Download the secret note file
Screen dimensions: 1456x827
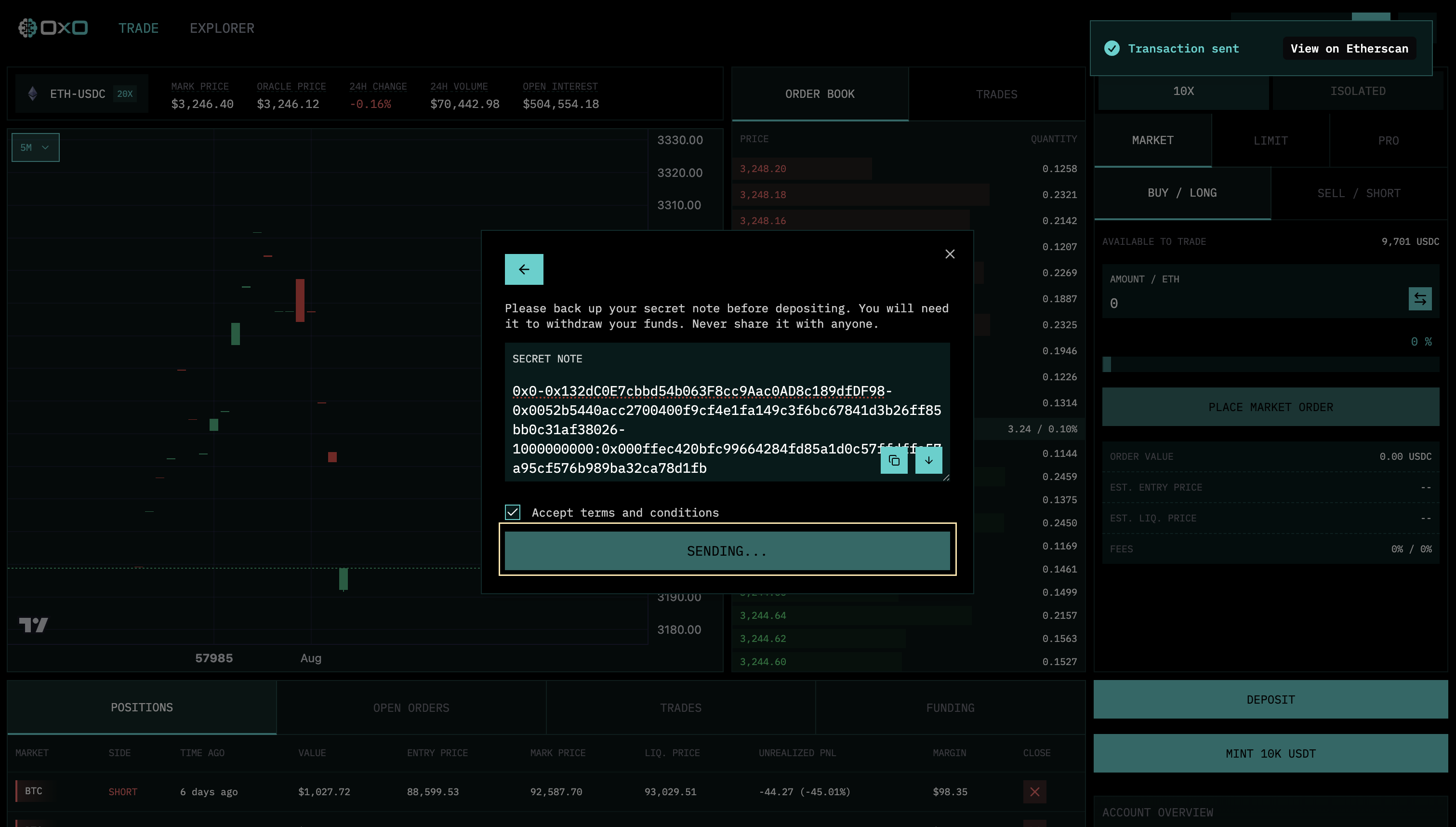(x=928, y=460)
